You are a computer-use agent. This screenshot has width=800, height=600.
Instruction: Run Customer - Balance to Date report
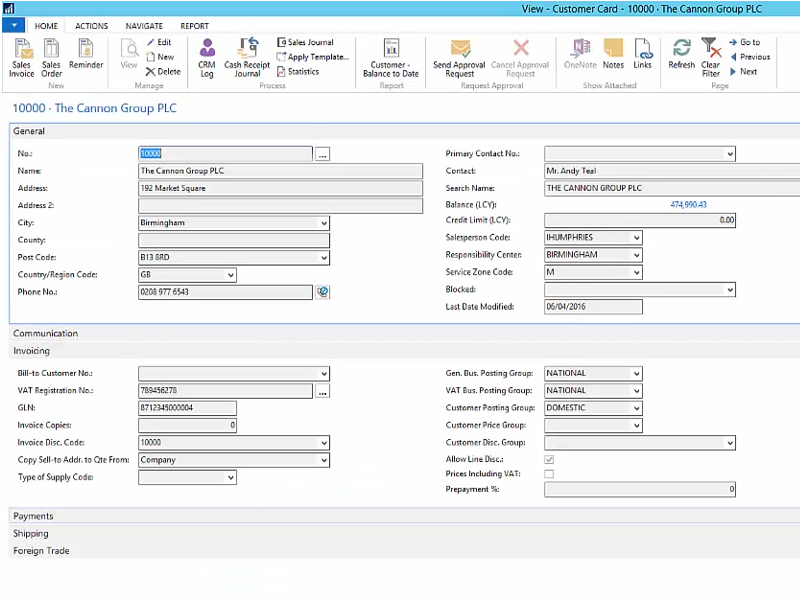tap(391, 58)
